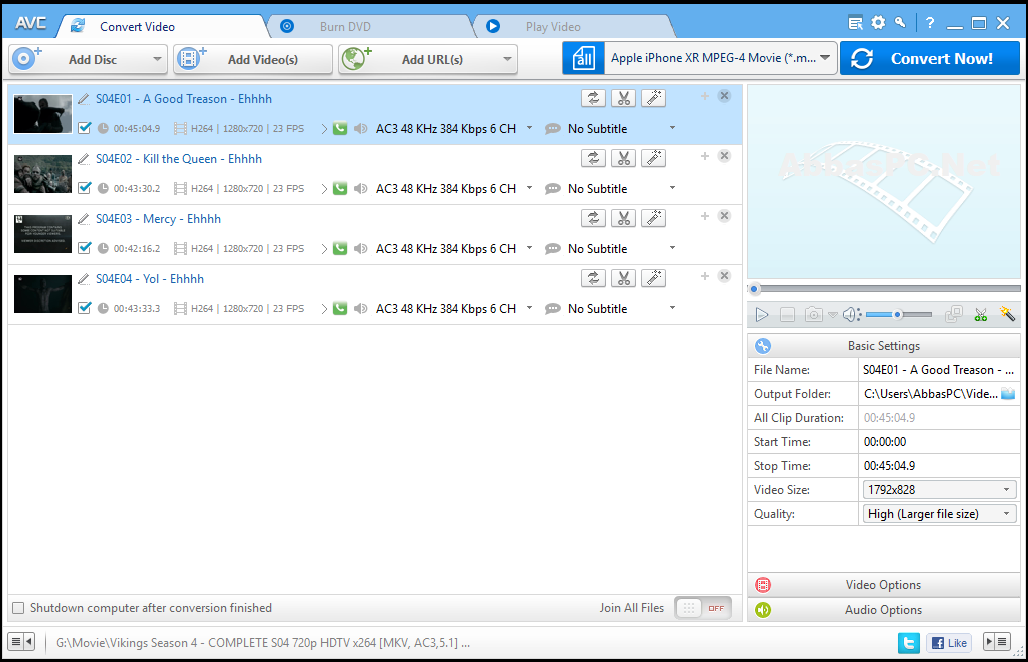This screenshot has height=662, width=1028.
Task: Open the scissors clip tool for S04E01
Action: tap(623, 98)
